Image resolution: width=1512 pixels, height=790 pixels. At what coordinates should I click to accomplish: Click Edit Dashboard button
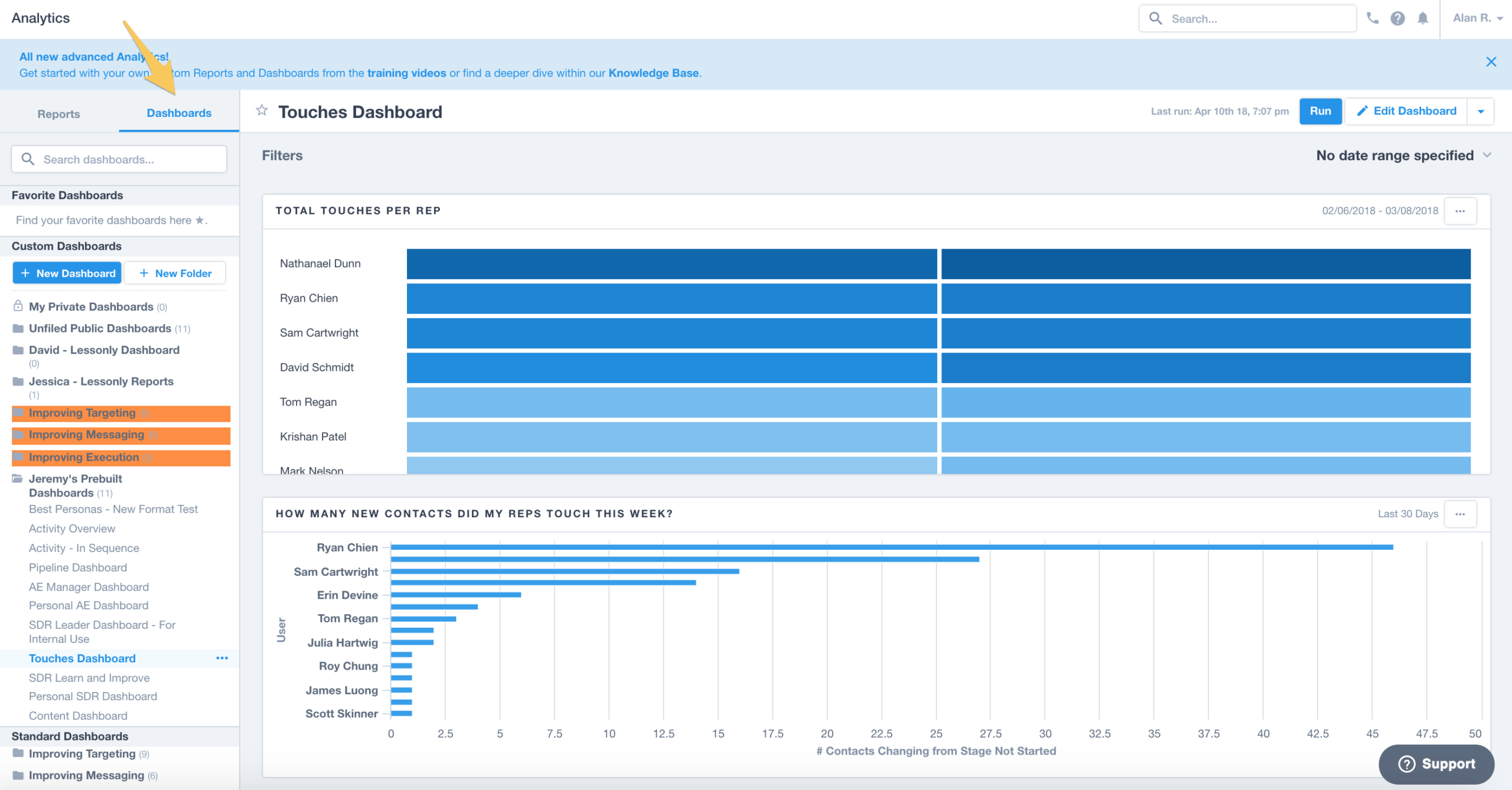pos(1406,111)
